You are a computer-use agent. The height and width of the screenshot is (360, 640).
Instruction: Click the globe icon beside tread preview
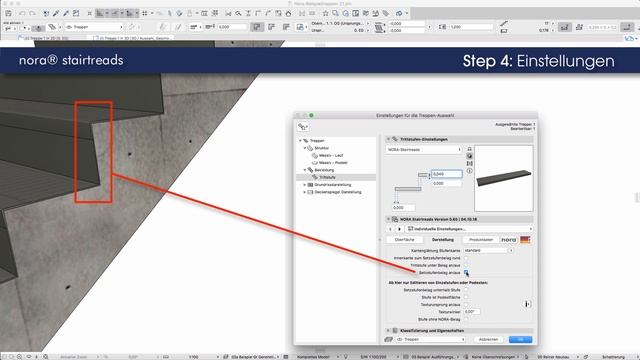tap(469, 156)
